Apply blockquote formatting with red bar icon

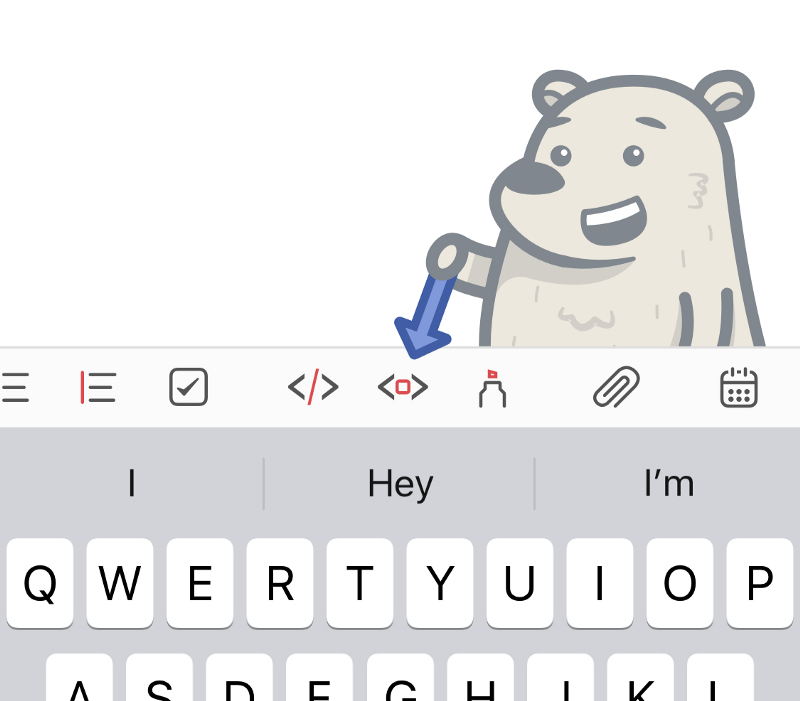click(98, 387)
